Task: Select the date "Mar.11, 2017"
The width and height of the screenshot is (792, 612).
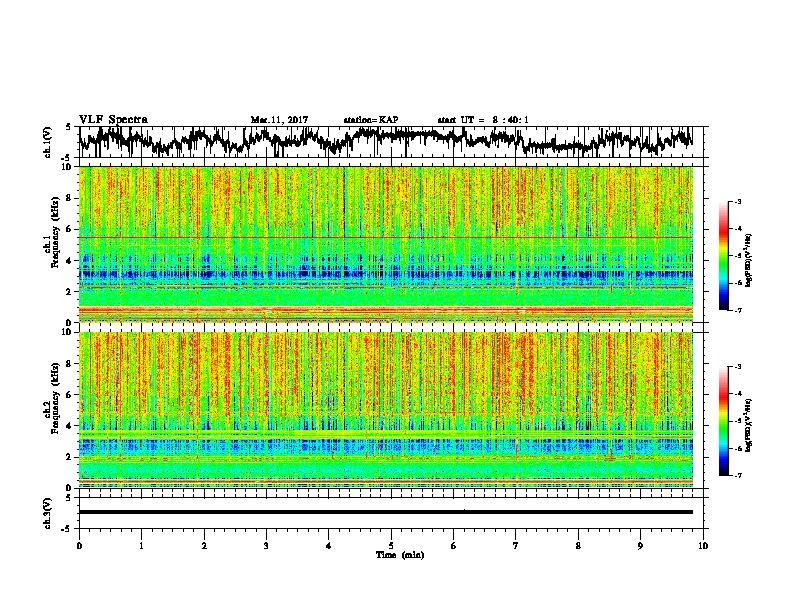Action: tap(279, 120)
